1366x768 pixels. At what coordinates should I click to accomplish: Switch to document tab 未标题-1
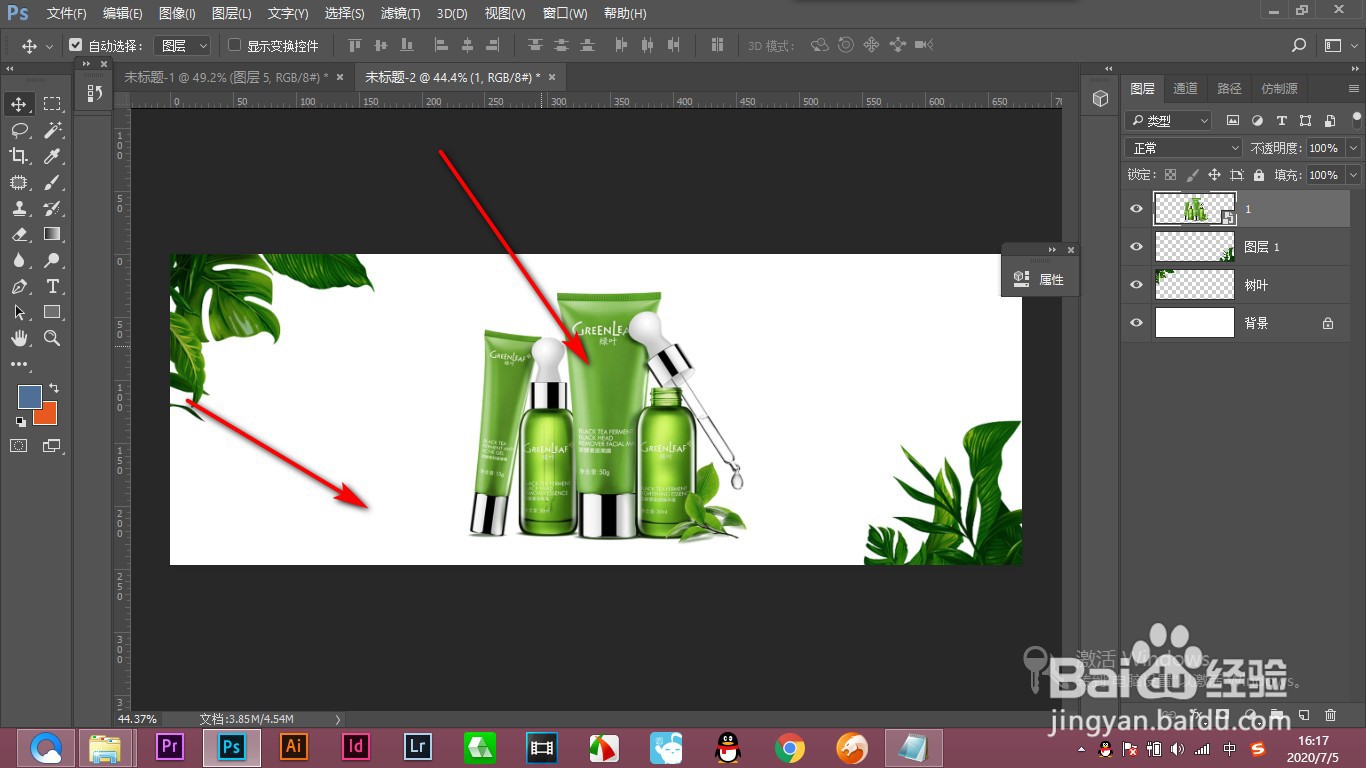point(234,76)
